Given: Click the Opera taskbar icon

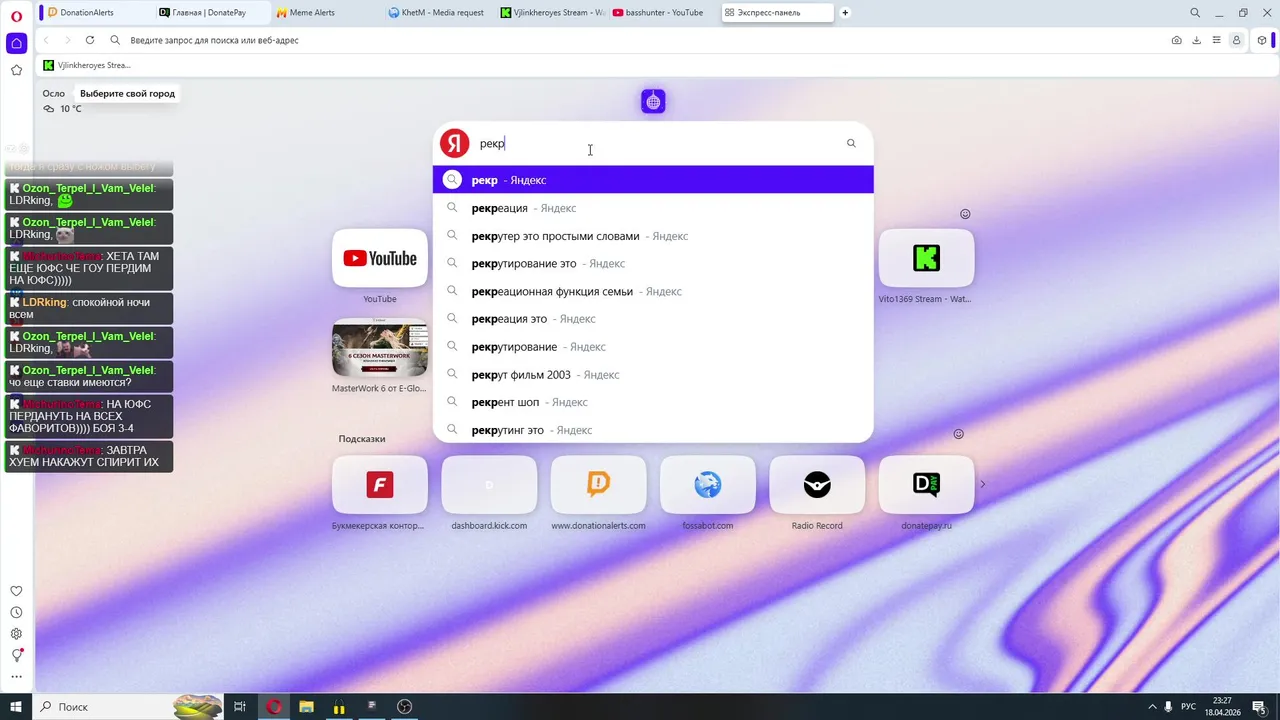Looking at the screenshot, I should [273, 706].
